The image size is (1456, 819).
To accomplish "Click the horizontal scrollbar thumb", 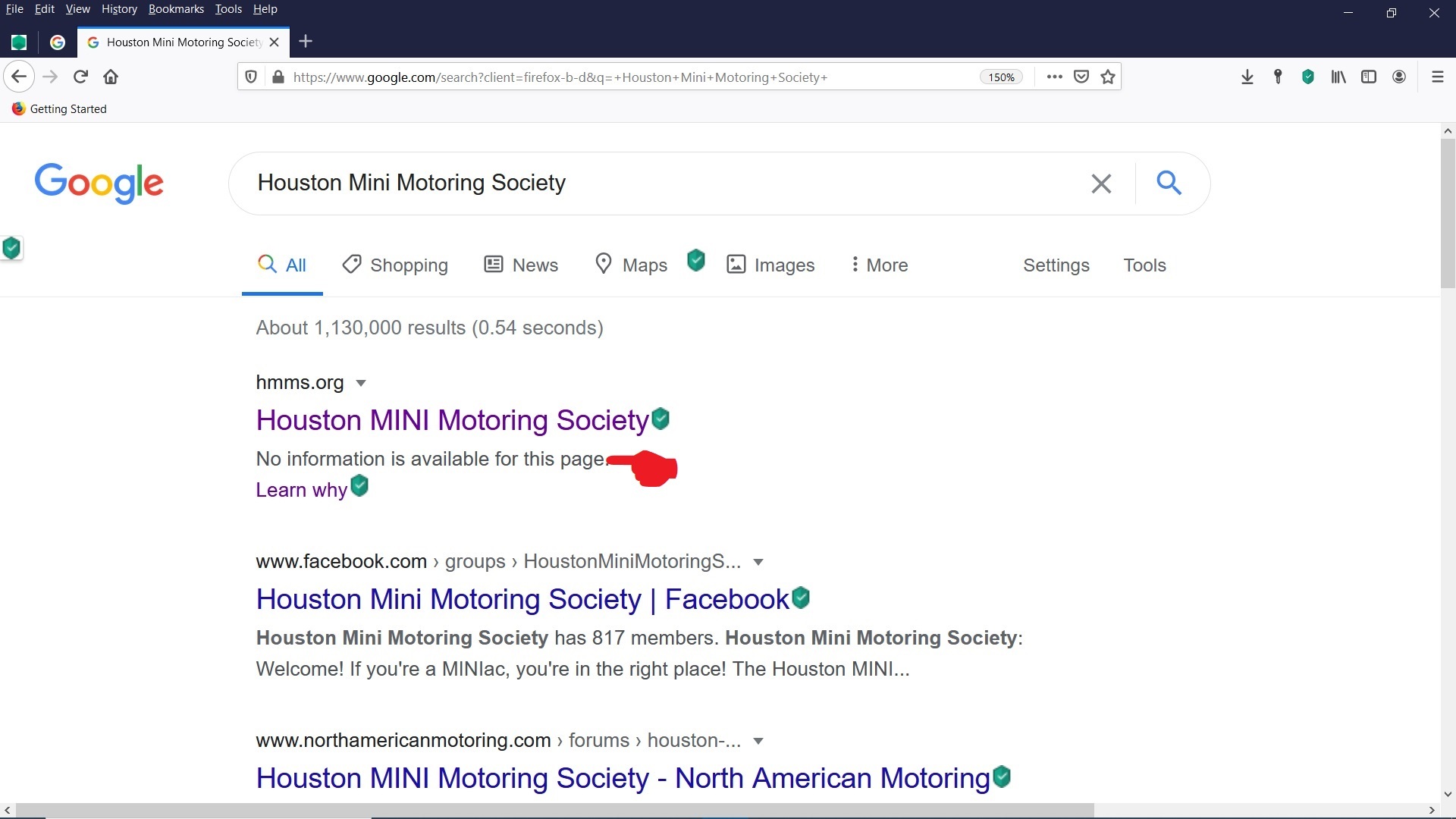I will click(x=554, y=810).
